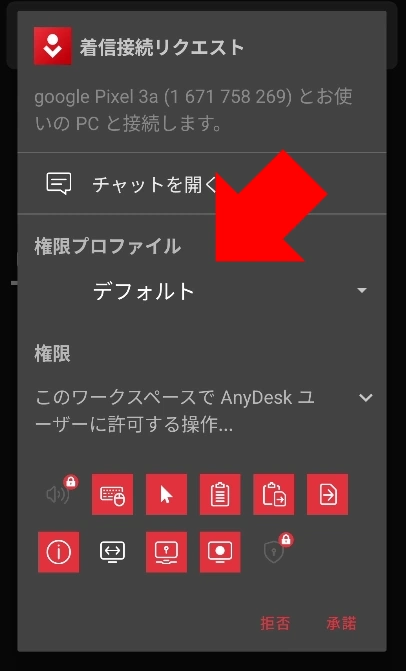This screenshot has width=406, height=671.
Task: Expand the permissions description chevron
Action: click(366, 398)
